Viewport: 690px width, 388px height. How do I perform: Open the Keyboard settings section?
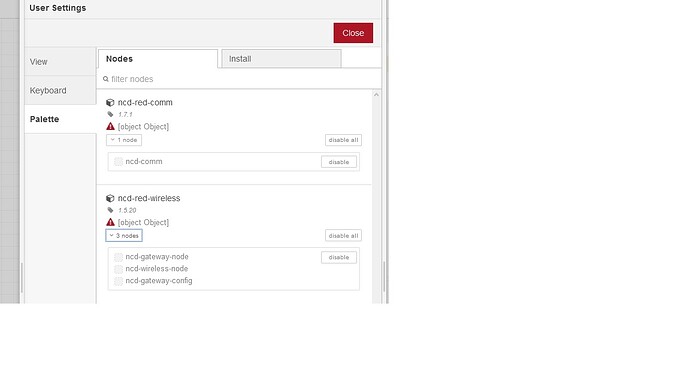pos(60,90)
